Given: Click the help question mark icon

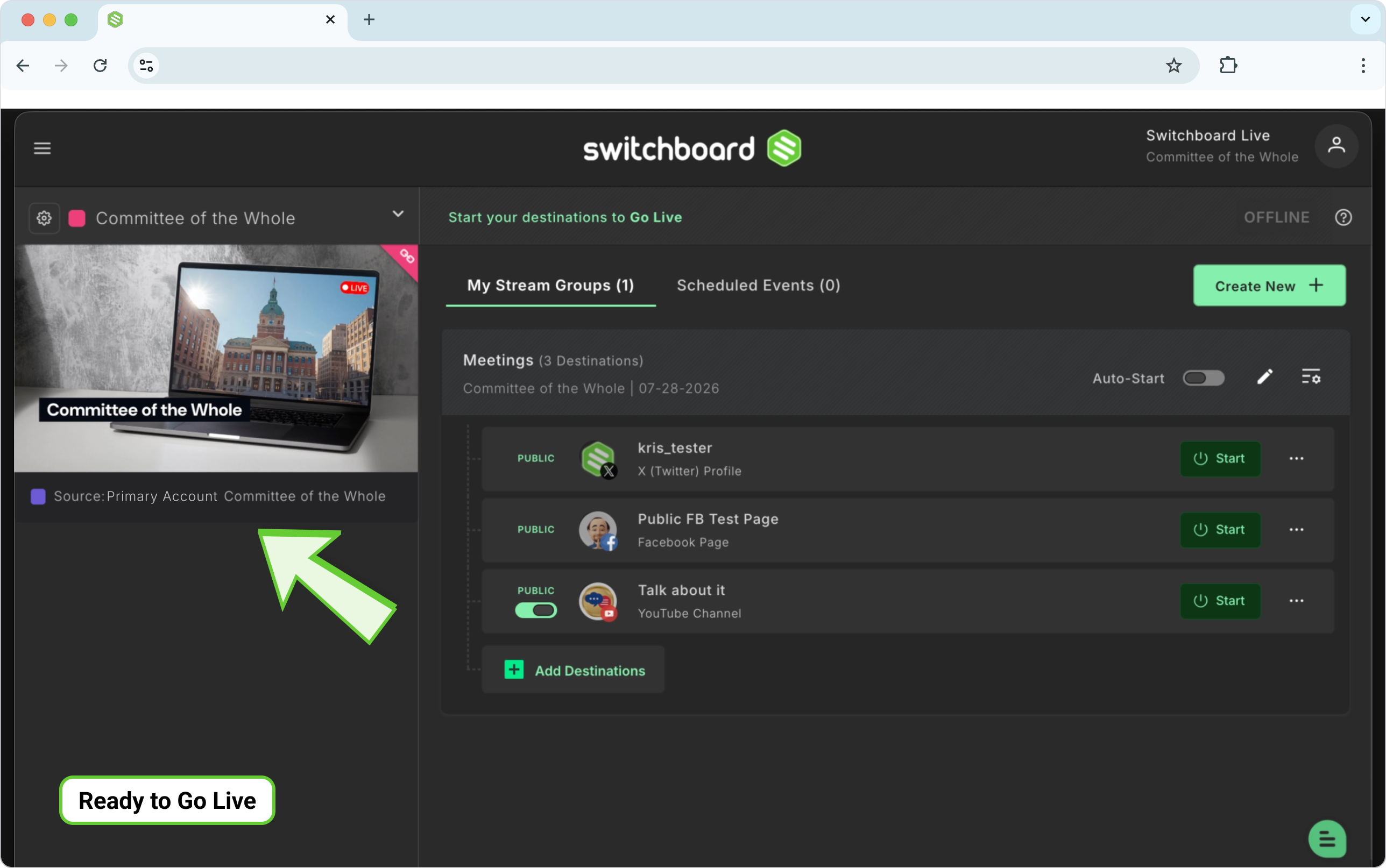Looking at the screenshot, I should click(1343, 218).
